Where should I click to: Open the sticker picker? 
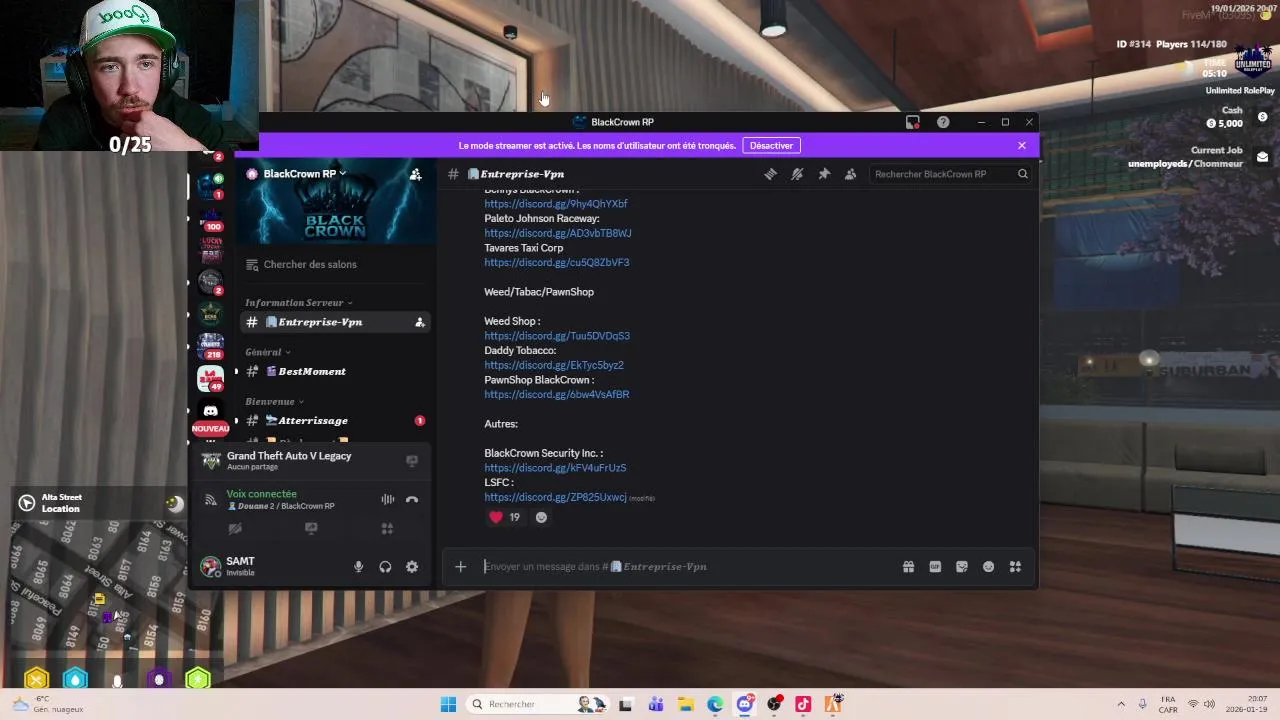click(x=962, y=567)
